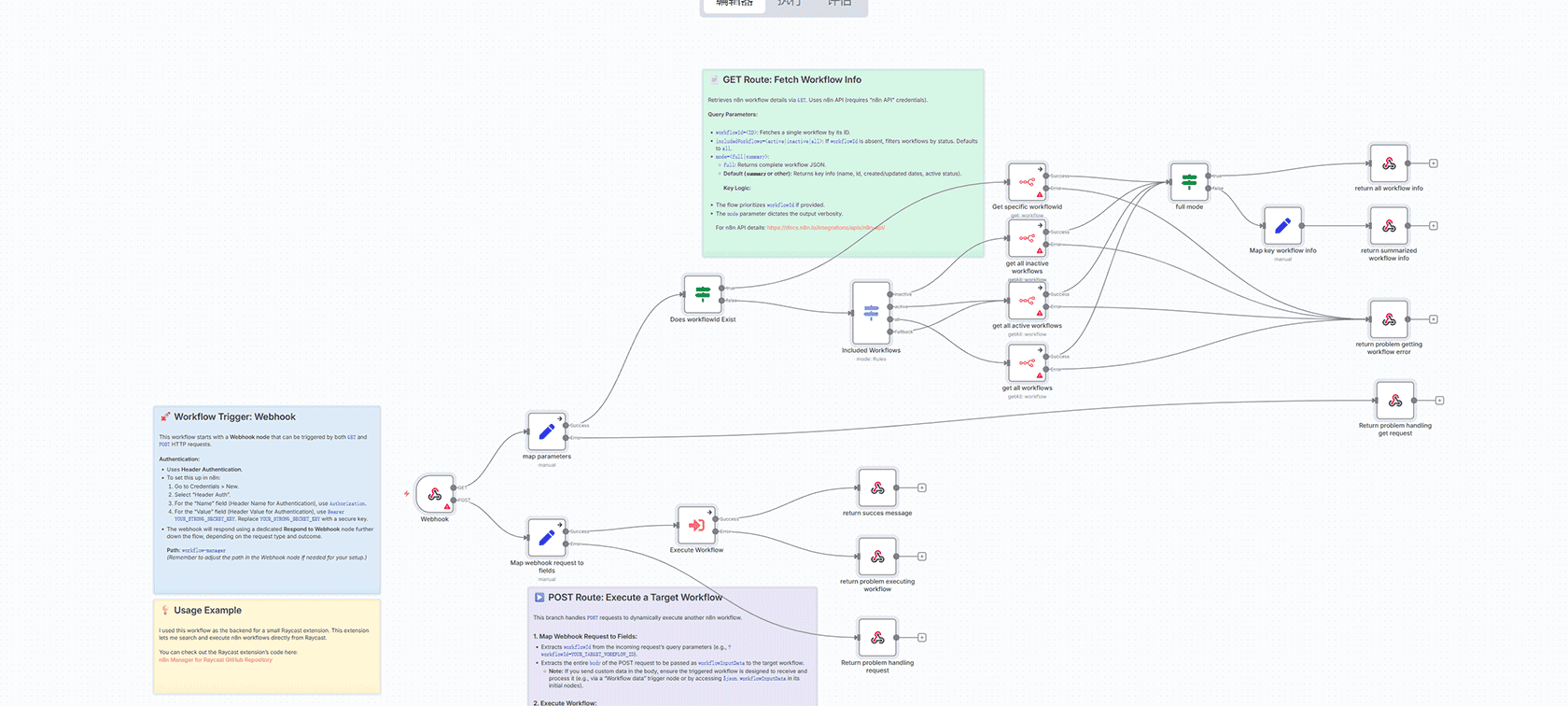1568x706 pixels.
Task: Click the 'return succes message' webhook node
Action: click(876, 487)
